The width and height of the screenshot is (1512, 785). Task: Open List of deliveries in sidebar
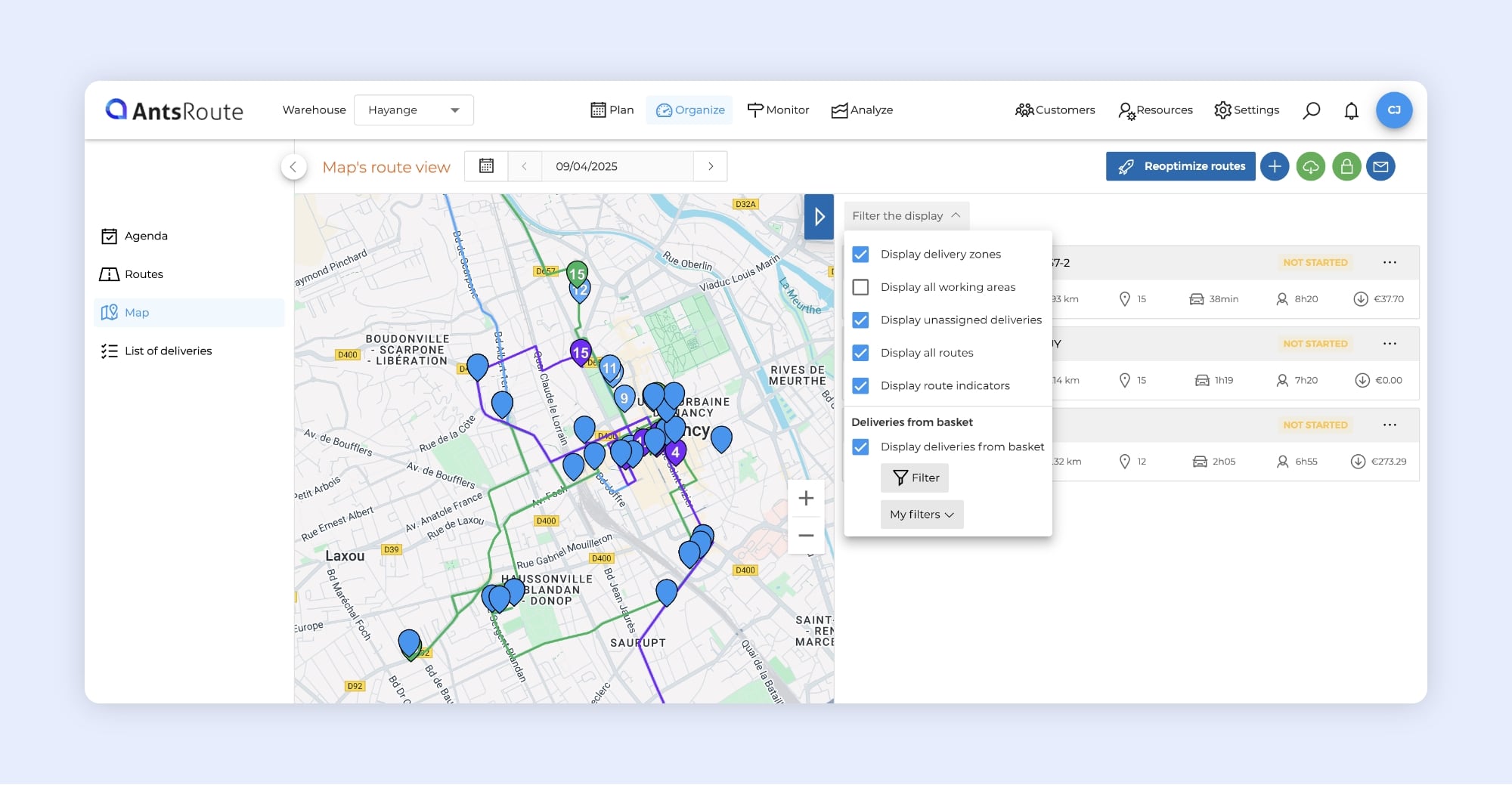click(168, 351)
